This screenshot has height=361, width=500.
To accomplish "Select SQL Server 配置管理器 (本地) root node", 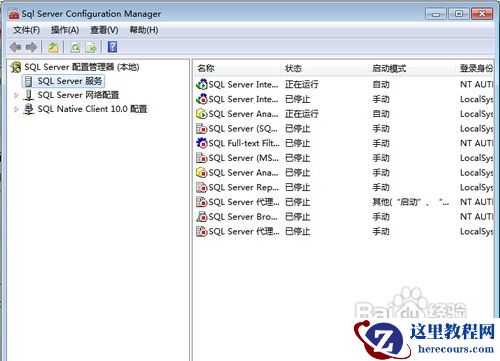I will (82, 67).
